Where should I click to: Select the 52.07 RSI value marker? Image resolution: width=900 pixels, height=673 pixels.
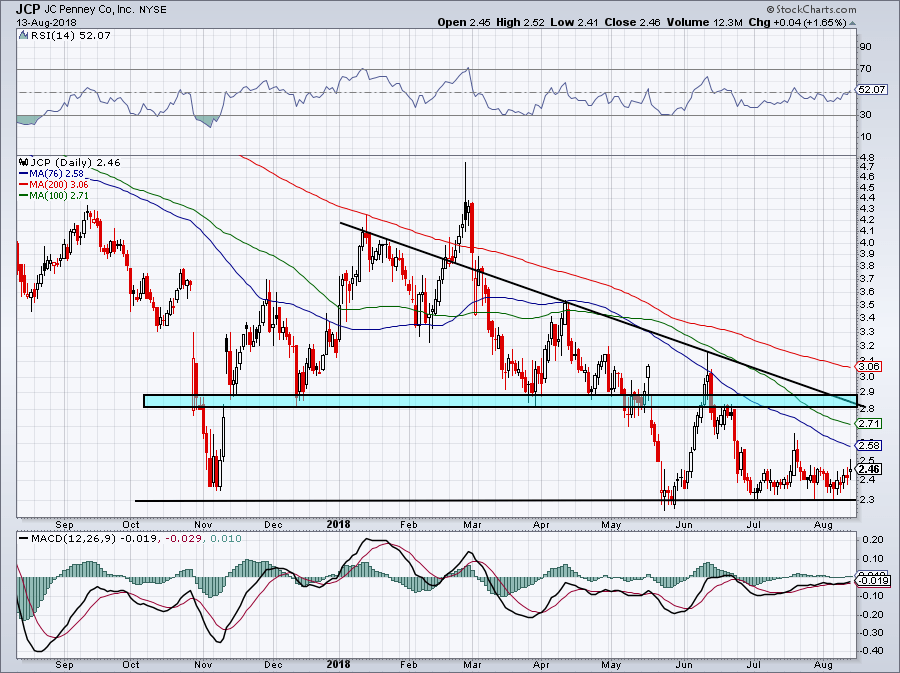point(871,89)
